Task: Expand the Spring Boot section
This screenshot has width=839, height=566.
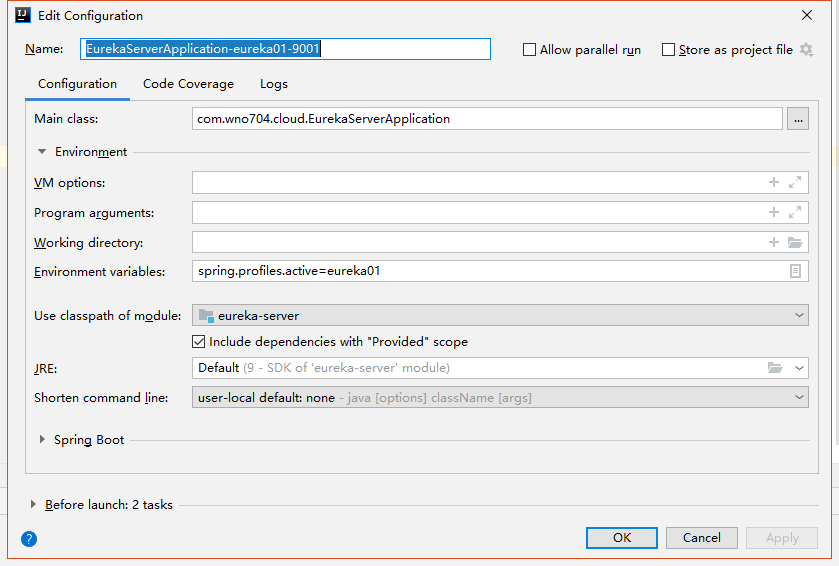Action: tap(42, 440)
